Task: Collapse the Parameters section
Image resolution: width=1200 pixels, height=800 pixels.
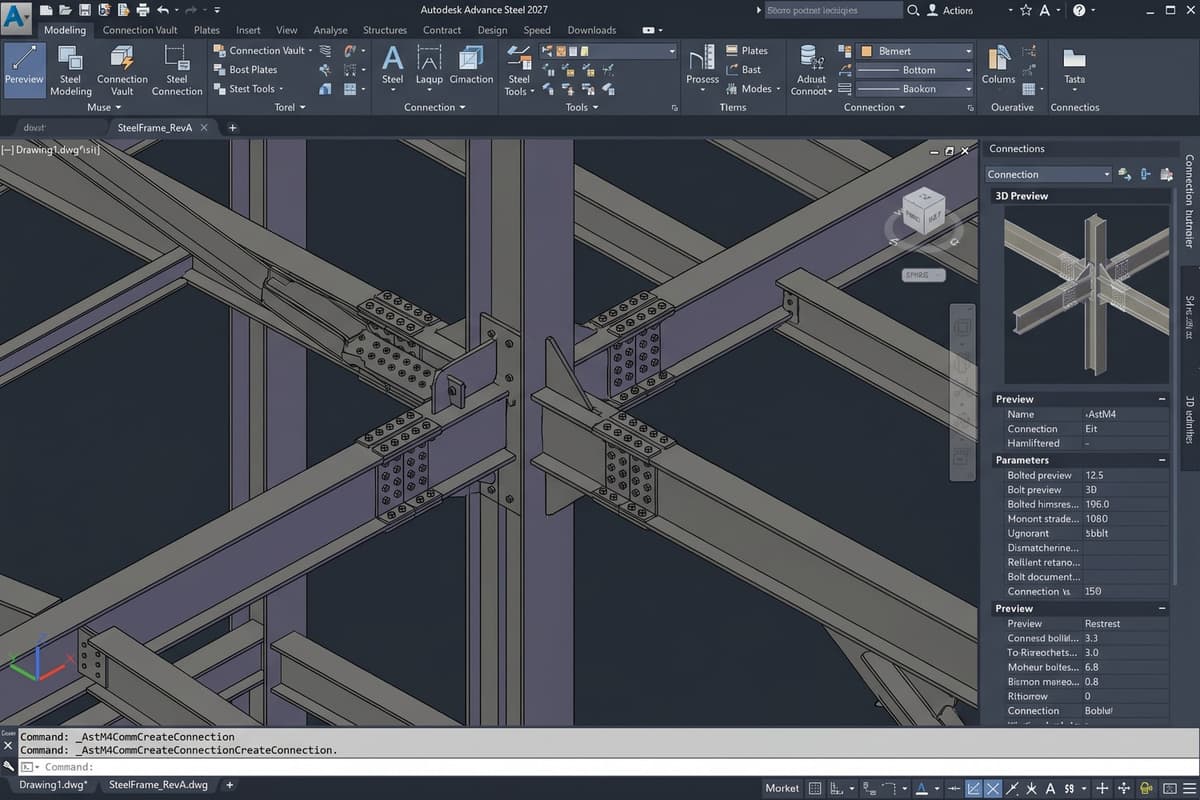Action: [x=1161, y=460]
